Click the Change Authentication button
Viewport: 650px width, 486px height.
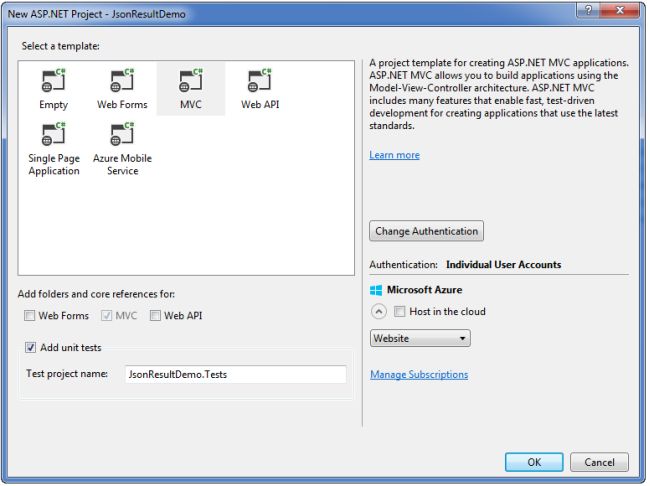(x=426, y=231)
